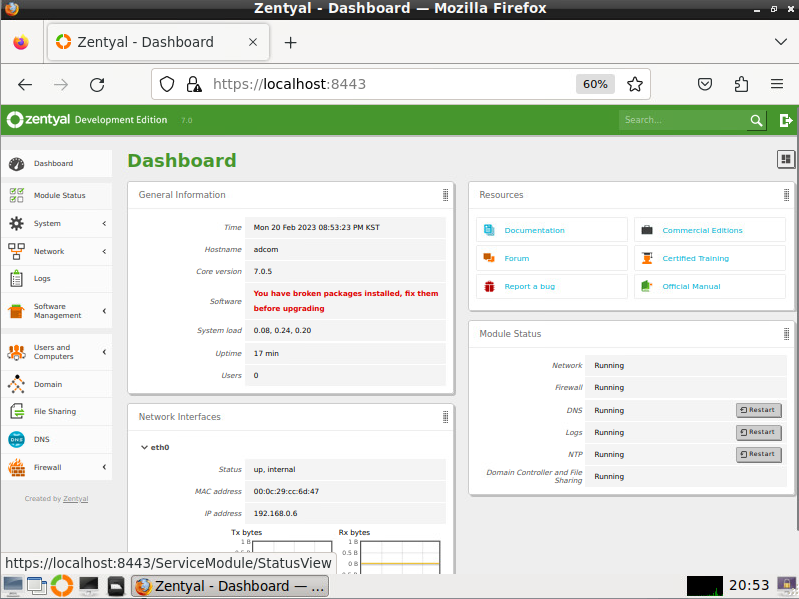Open the Logs clipboard icon
Image resolution: width=799 pixels, height=599 pixels.
[16, 279]
